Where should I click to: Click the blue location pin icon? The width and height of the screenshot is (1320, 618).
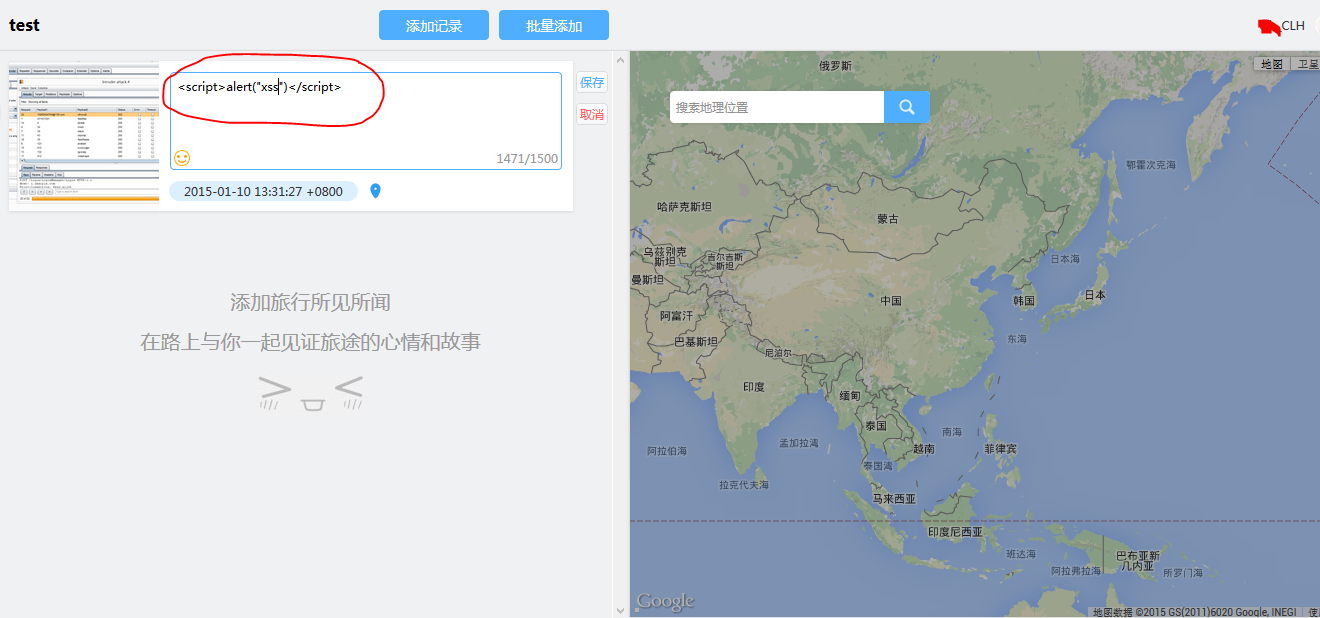375,191
